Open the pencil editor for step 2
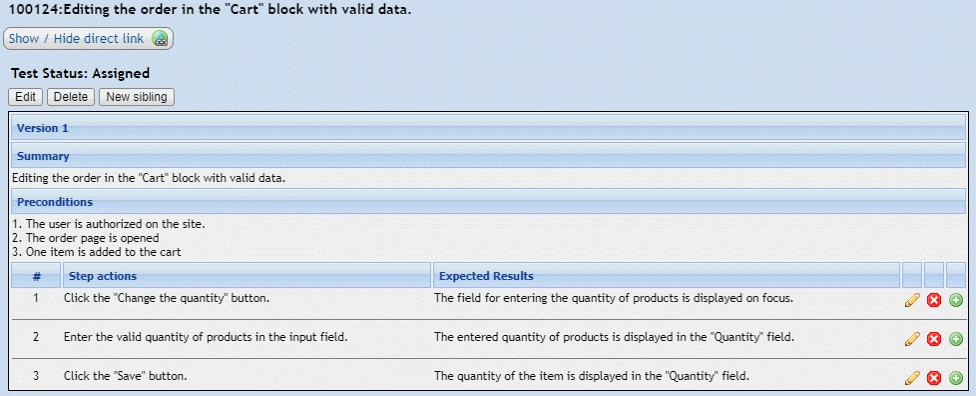The height and width of the screenshot is (396, 976). pos(912,339)
